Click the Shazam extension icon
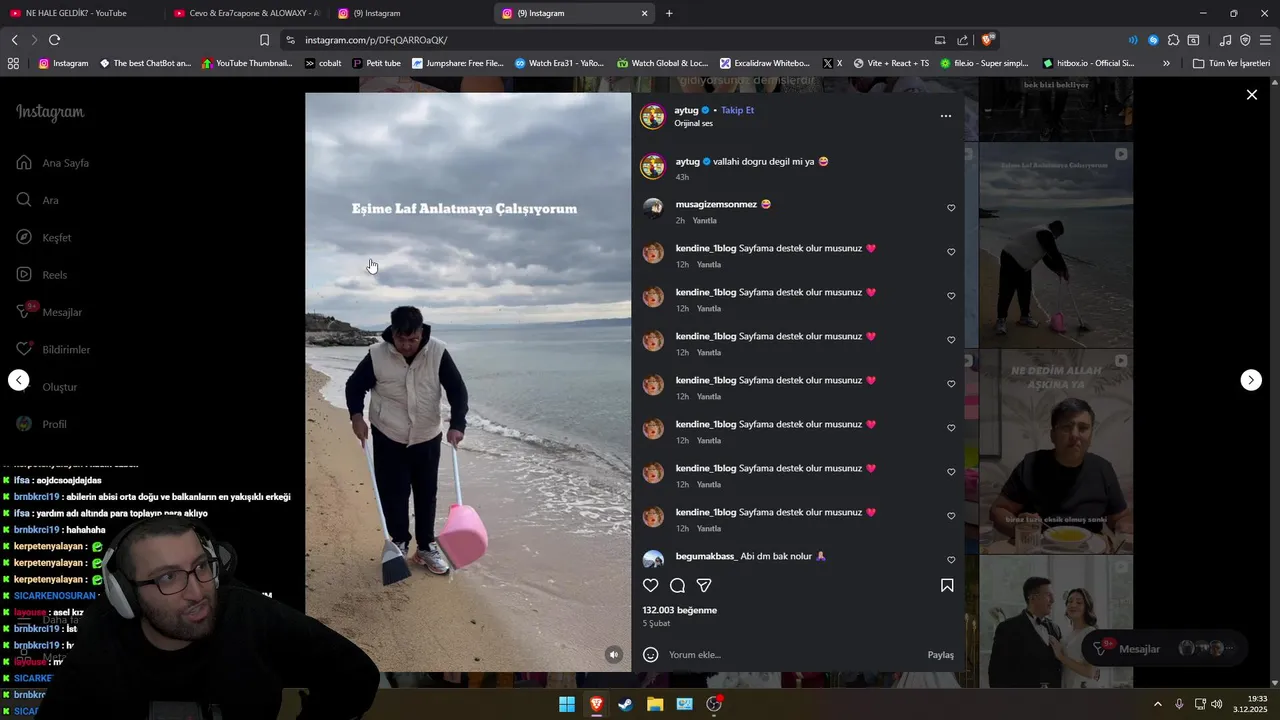 pos(1153,40)
